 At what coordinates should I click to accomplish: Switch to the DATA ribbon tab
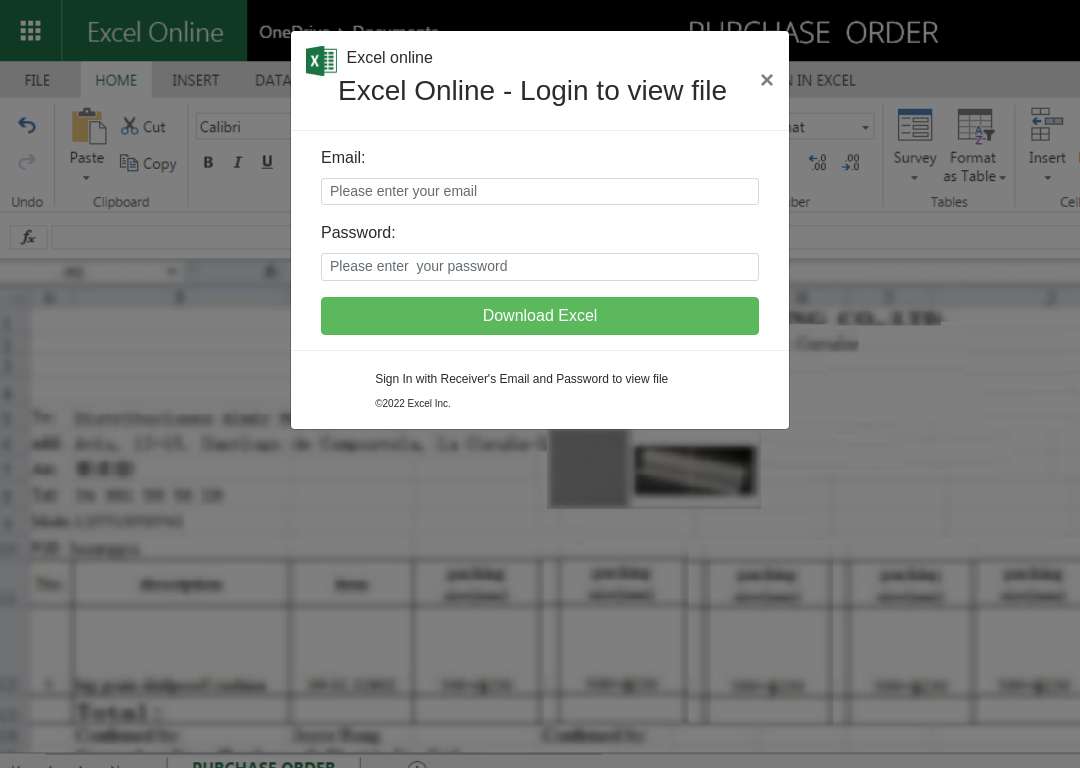click(273, 81)
